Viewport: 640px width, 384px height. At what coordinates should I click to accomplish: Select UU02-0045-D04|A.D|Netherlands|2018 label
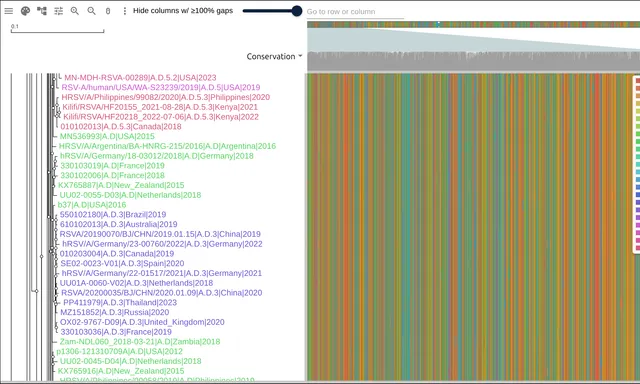[130, 362]
